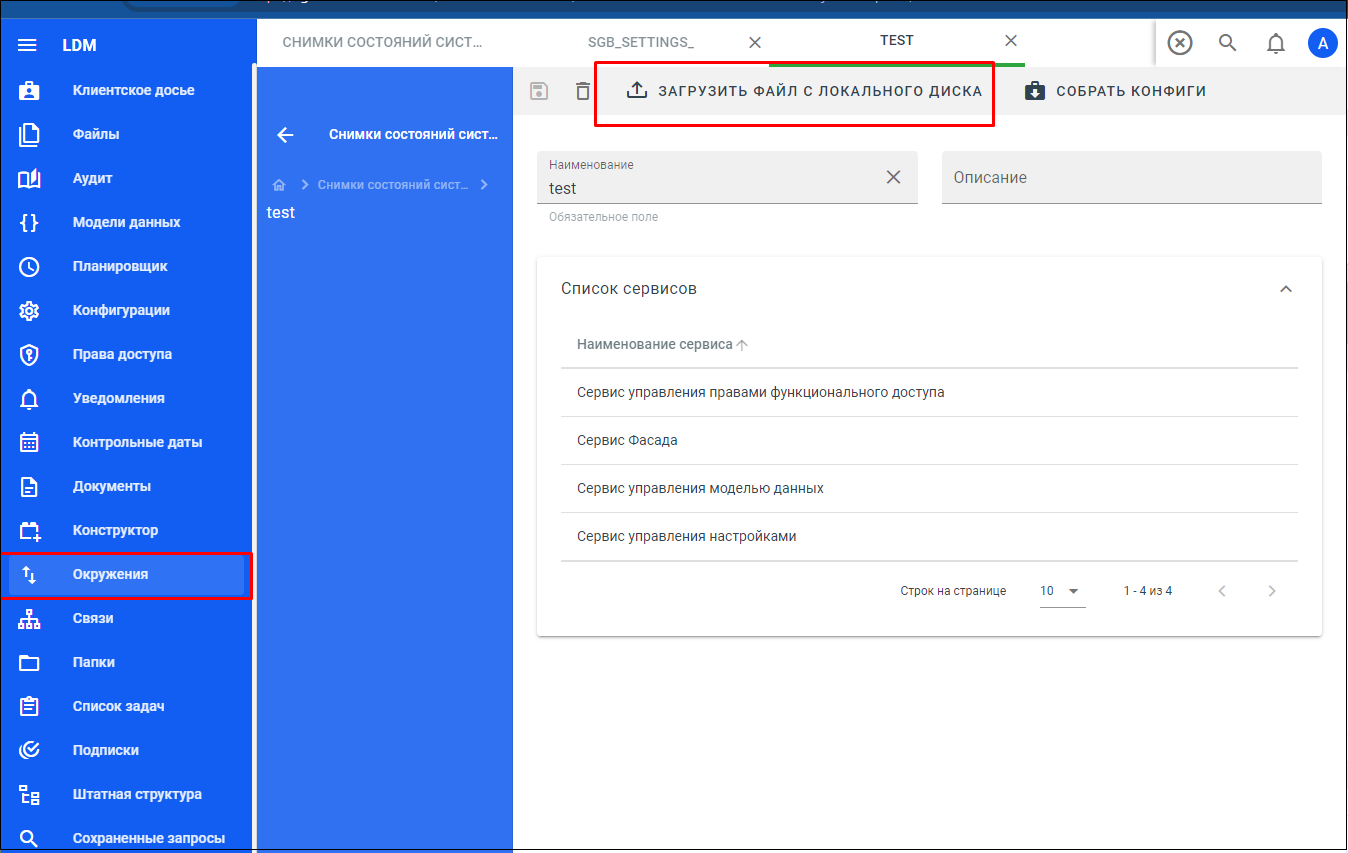Click the Связи hierarchy icon
The height and width of the screenshot is (853, 1348).
29,618
